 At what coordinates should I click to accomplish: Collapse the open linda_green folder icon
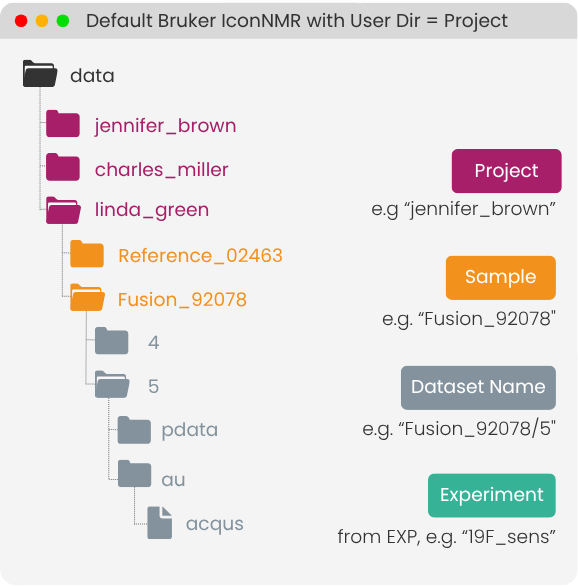tap(63, 210)
